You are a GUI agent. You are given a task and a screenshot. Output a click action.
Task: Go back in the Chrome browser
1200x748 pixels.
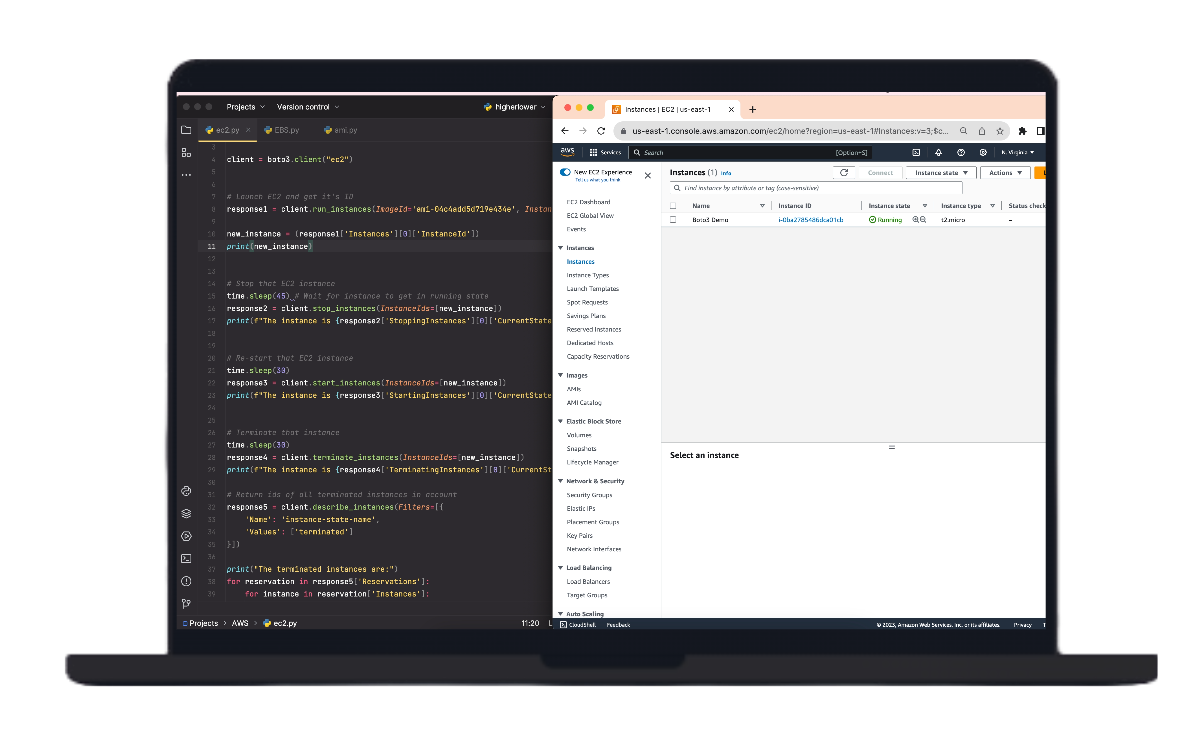565,131
